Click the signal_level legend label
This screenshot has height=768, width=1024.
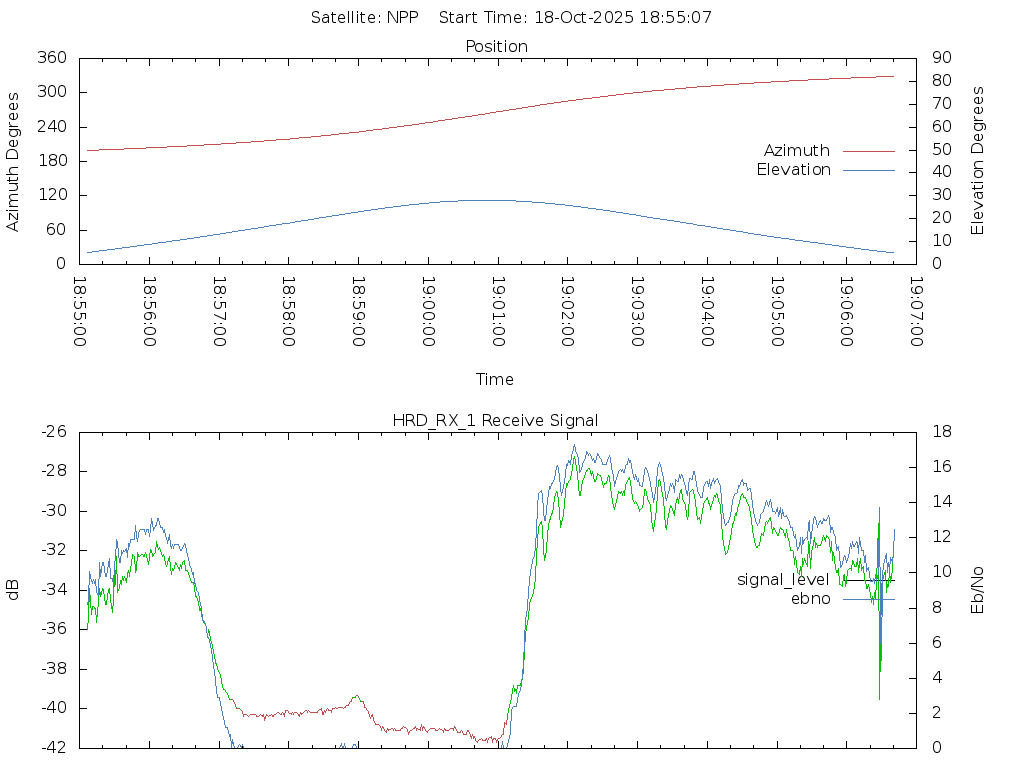point(783,580)
